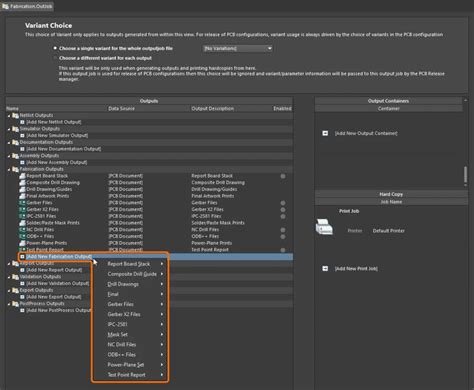Click the printer icon under Print Job
The image size is (474, 390).
pos(324,227)
